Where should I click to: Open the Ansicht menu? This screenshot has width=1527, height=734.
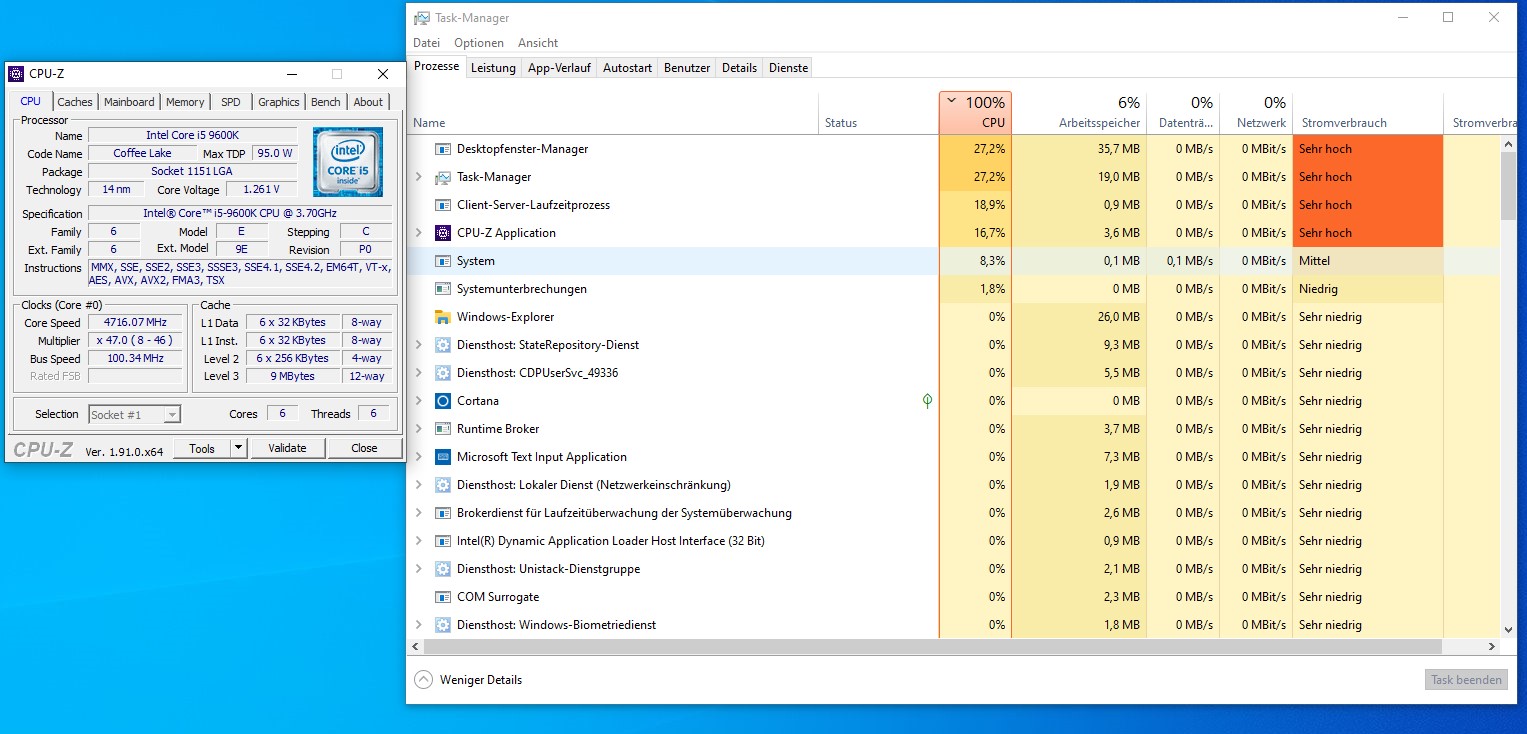click(538, 43)
